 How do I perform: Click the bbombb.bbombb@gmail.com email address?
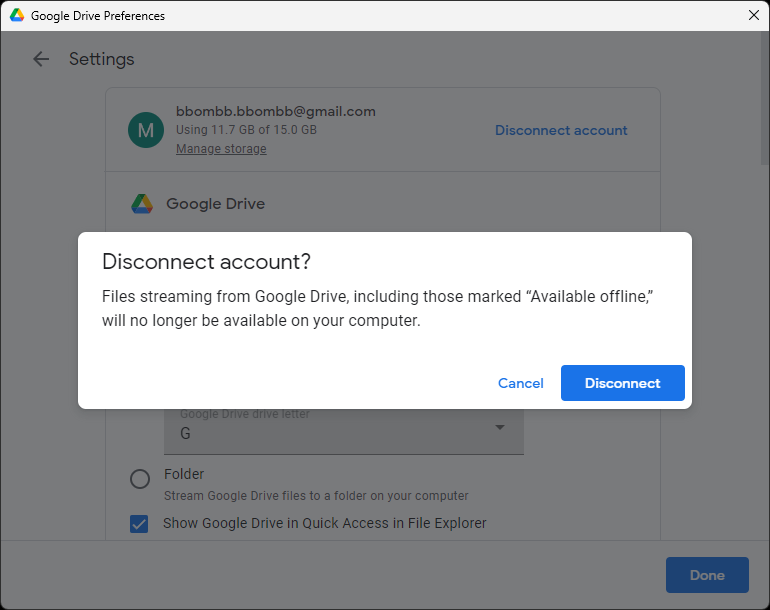pos(275,111)
